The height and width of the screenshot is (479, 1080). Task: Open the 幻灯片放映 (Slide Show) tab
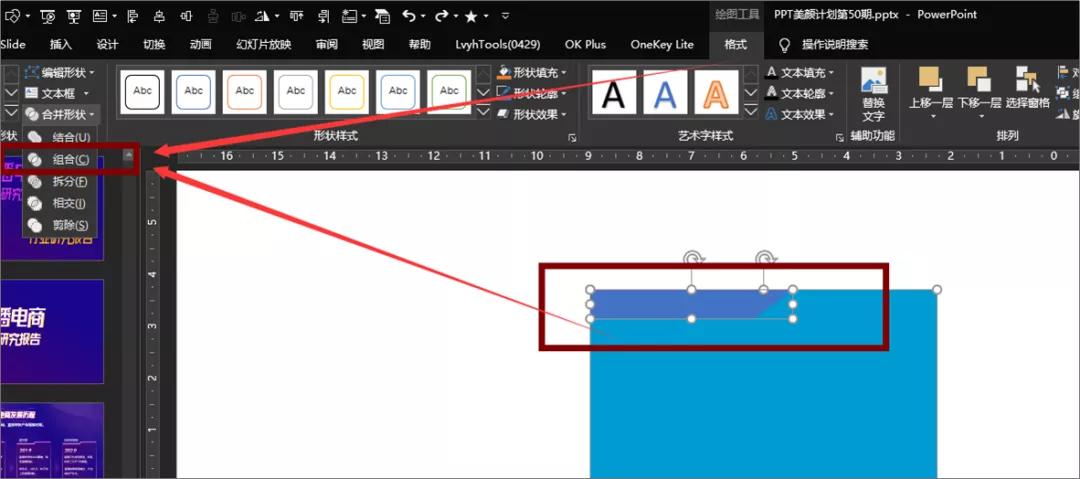click(x=264, y=45)
